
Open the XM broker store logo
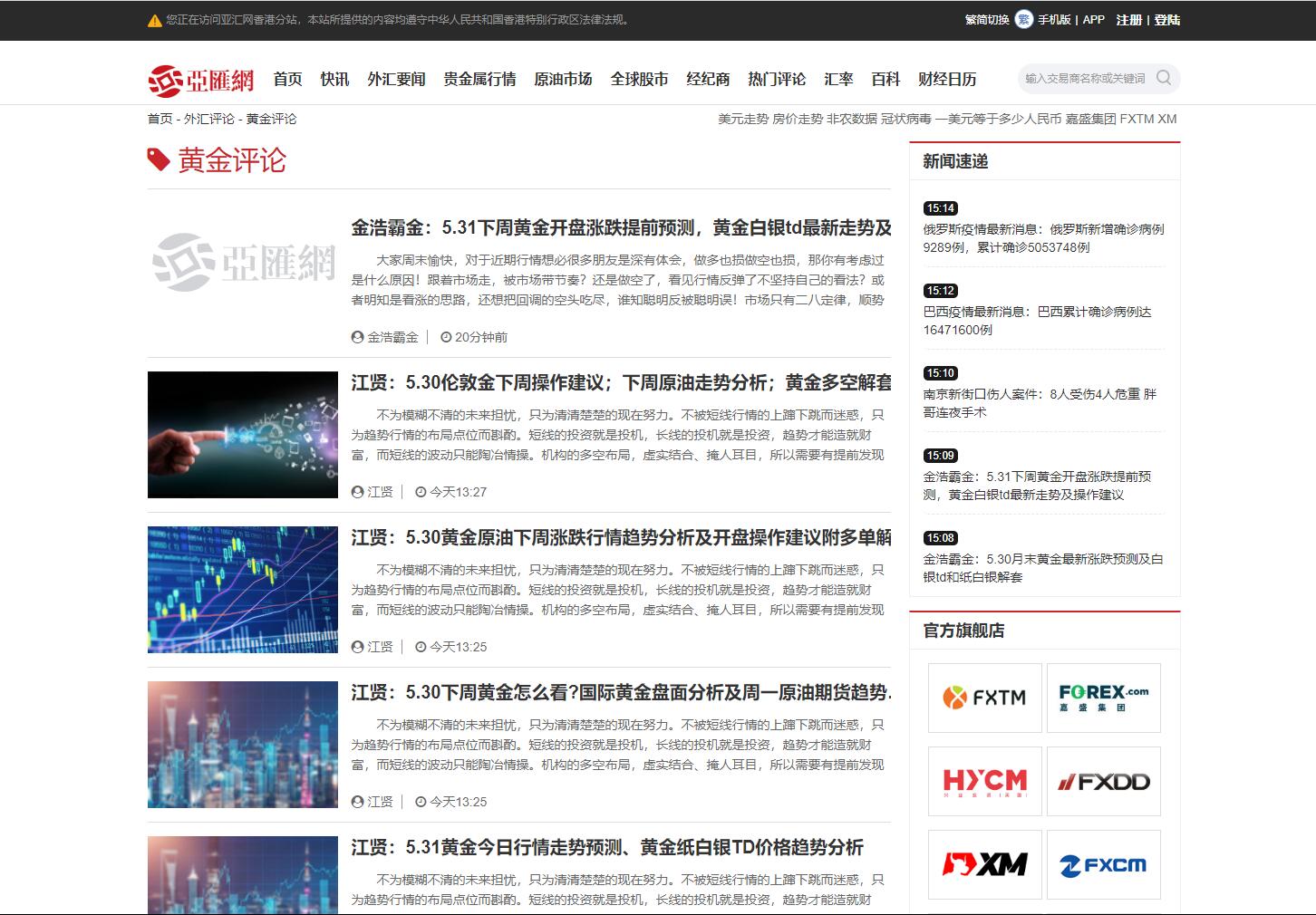coord(985,864)
